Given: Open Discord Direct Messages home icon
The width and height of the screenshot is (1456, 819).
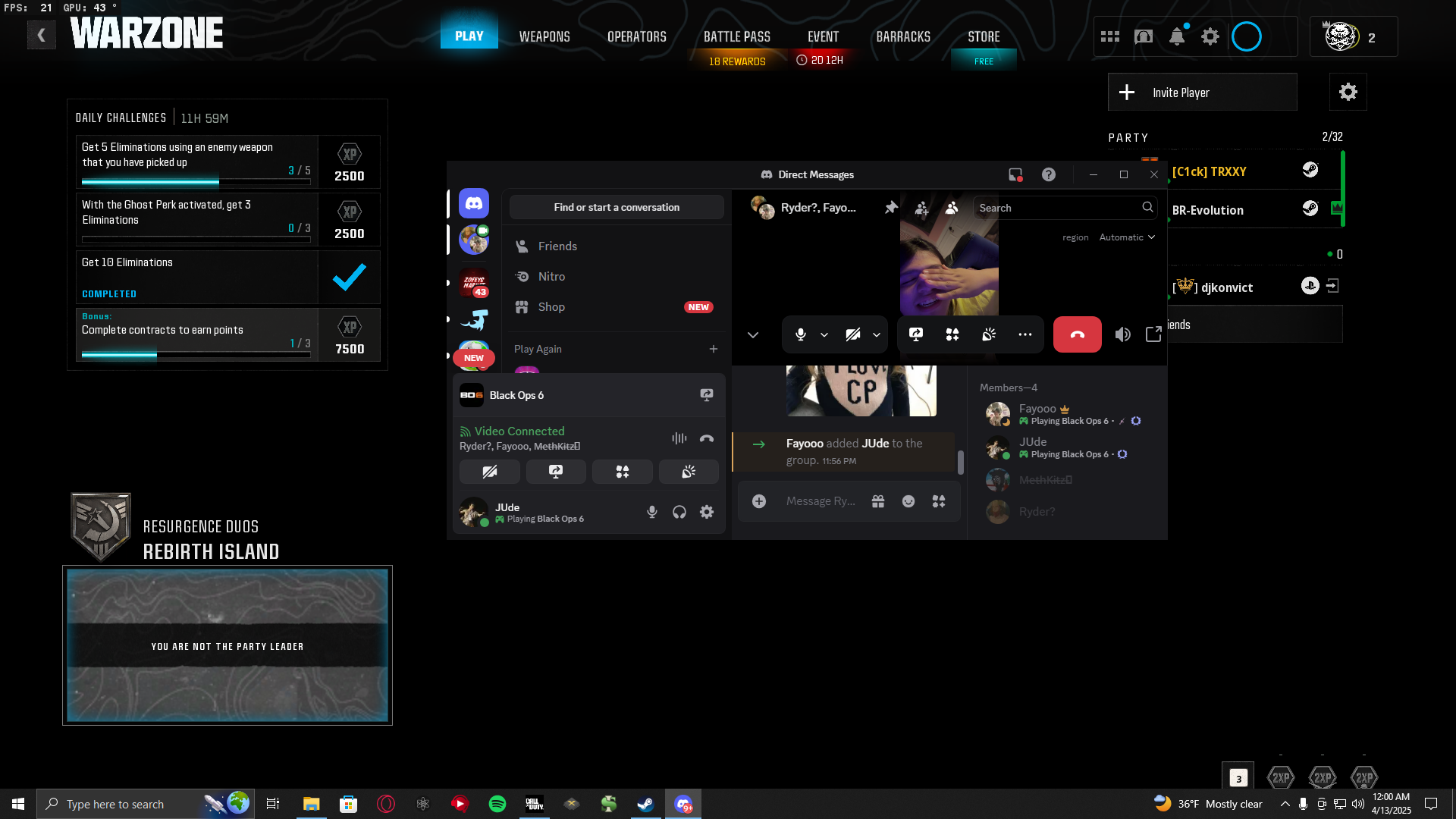Looking at the screenshot, I should (474, 204).
